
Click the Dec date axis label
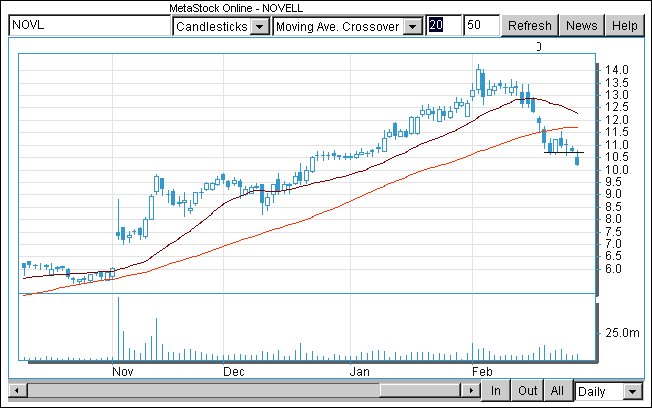[234, 371]
